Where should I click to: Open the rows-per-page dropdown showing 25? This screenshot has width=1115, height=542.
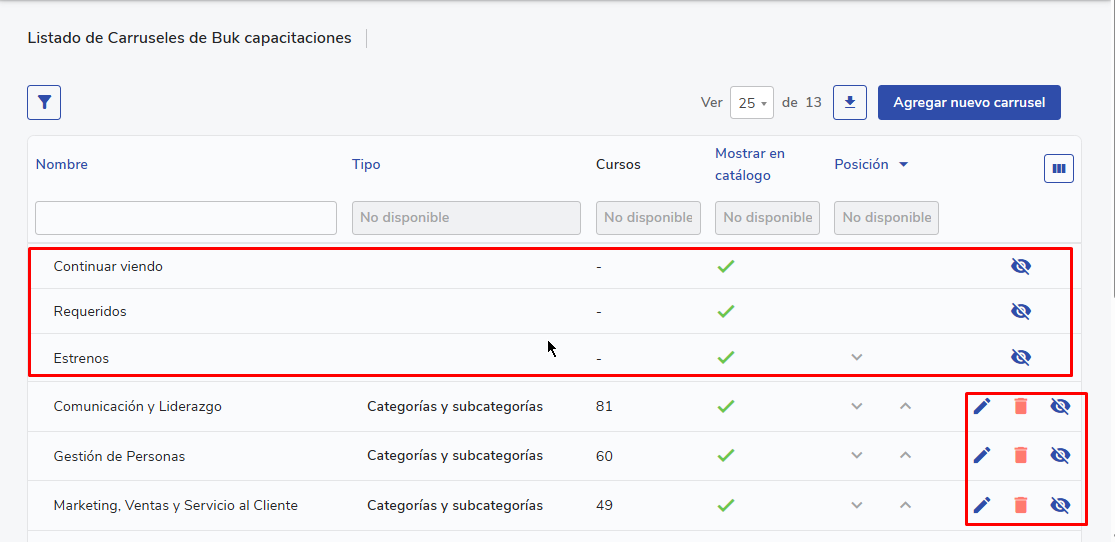click(x=751, y=103)
